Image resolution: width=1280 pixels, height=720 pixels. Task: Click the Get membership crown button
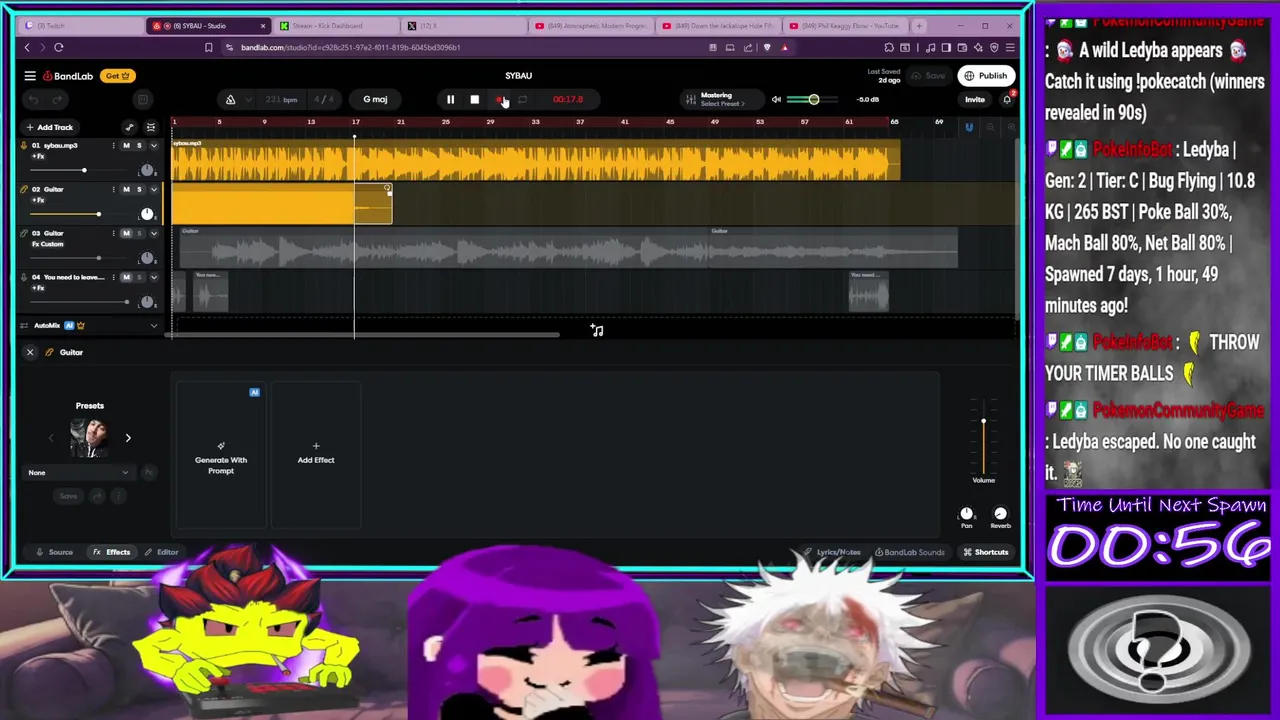(118, 76)
